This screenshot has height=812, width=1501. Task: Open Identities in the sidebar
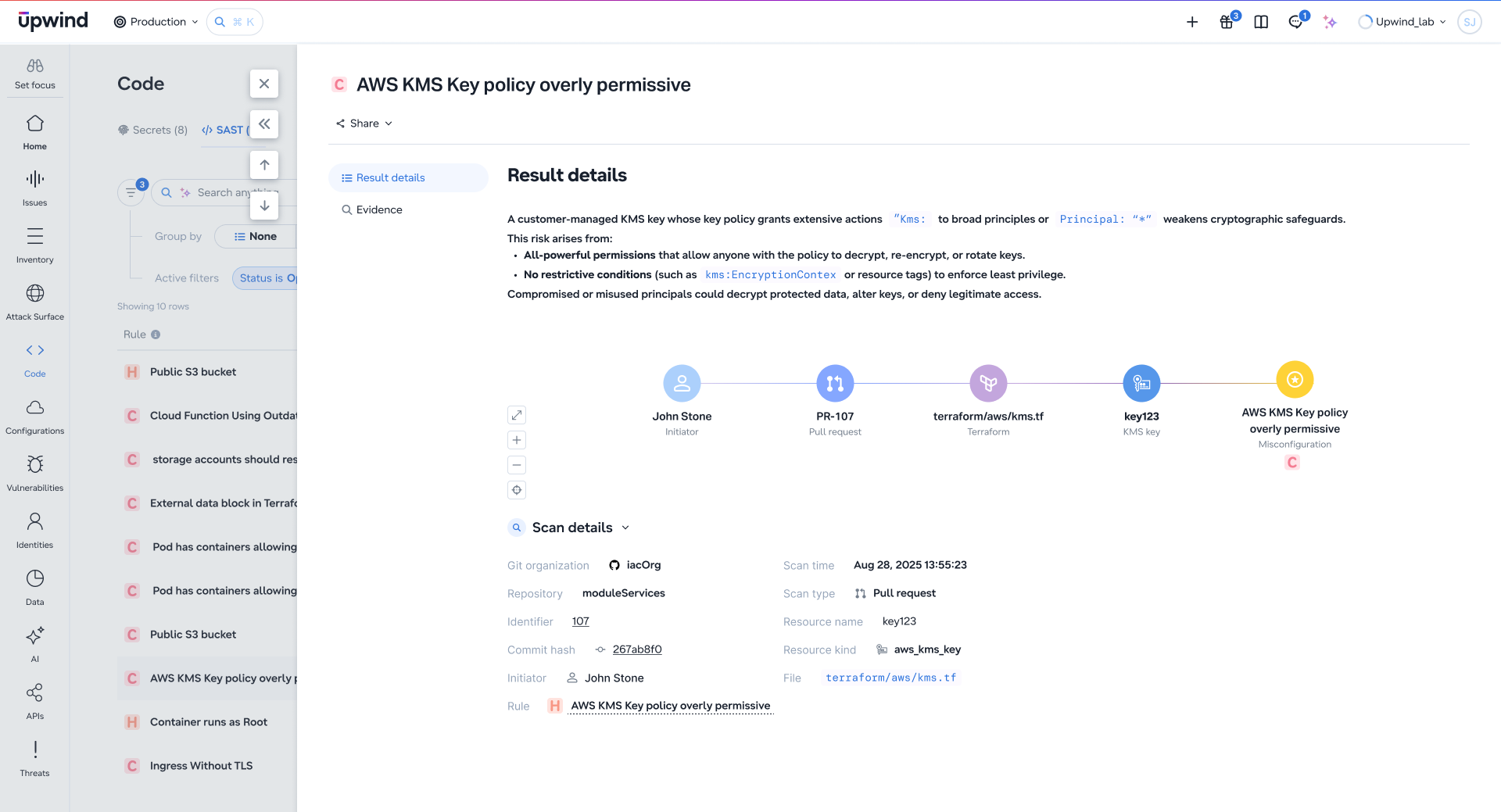click(x=35, y=531)
